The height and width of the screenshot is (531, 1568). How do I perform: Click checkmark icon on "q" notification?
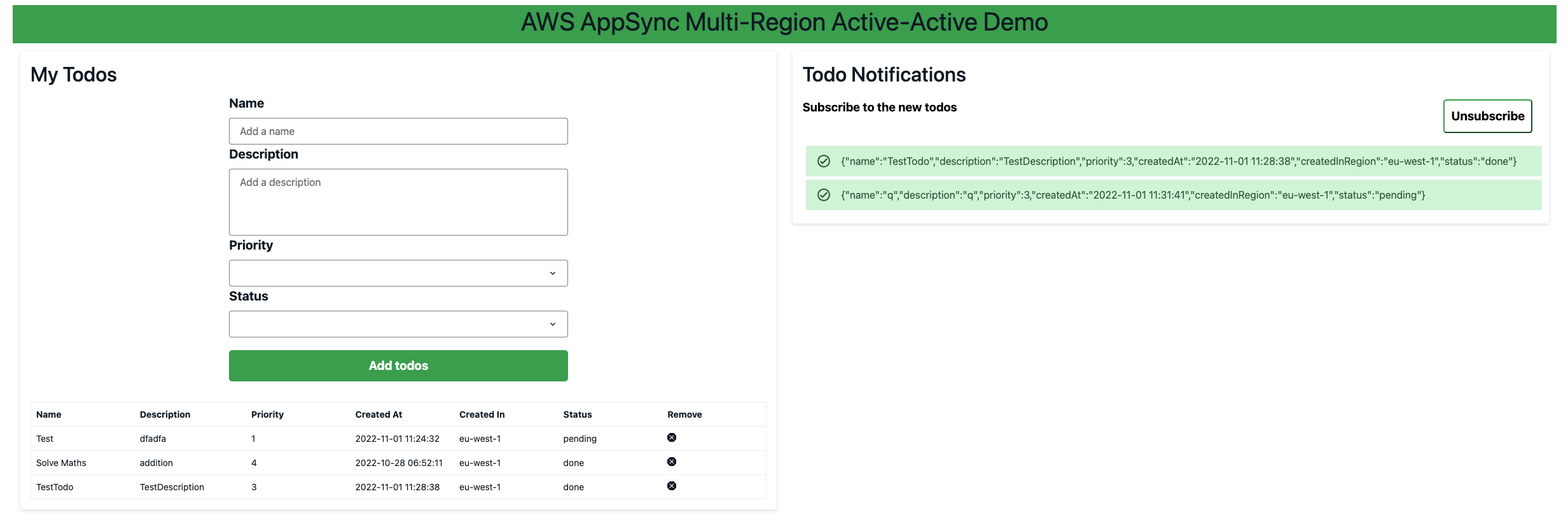coord(823,195)
